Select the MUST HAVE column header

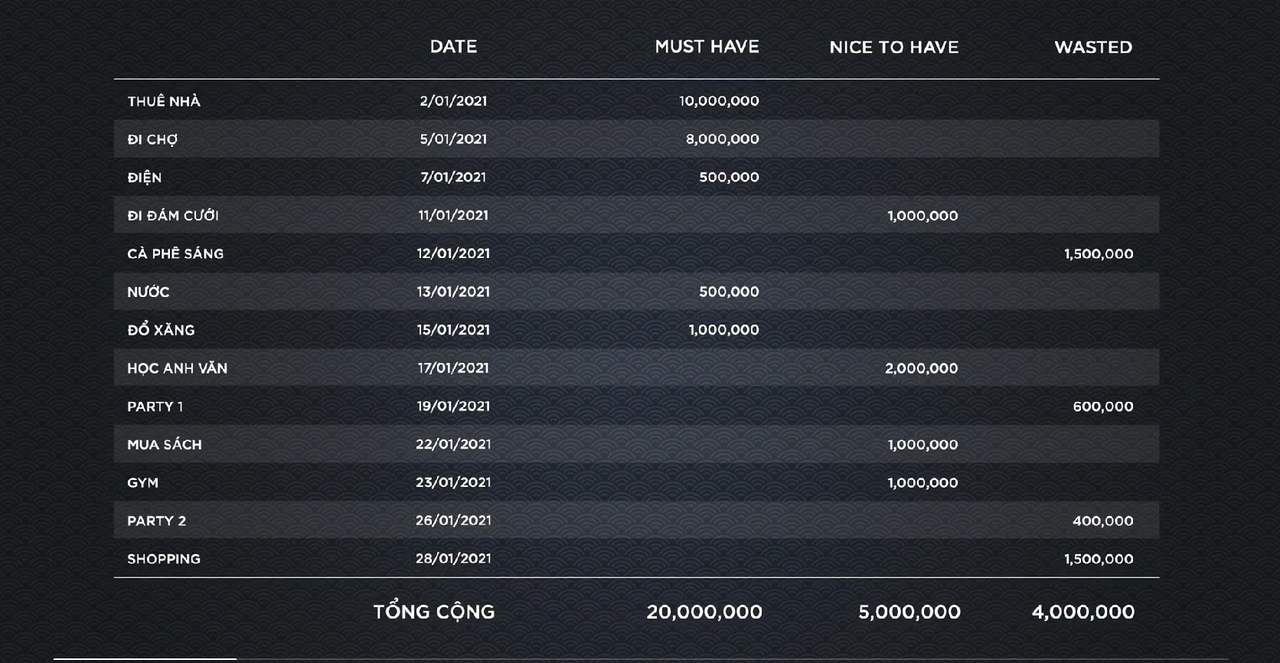click(x=706, y=47)
